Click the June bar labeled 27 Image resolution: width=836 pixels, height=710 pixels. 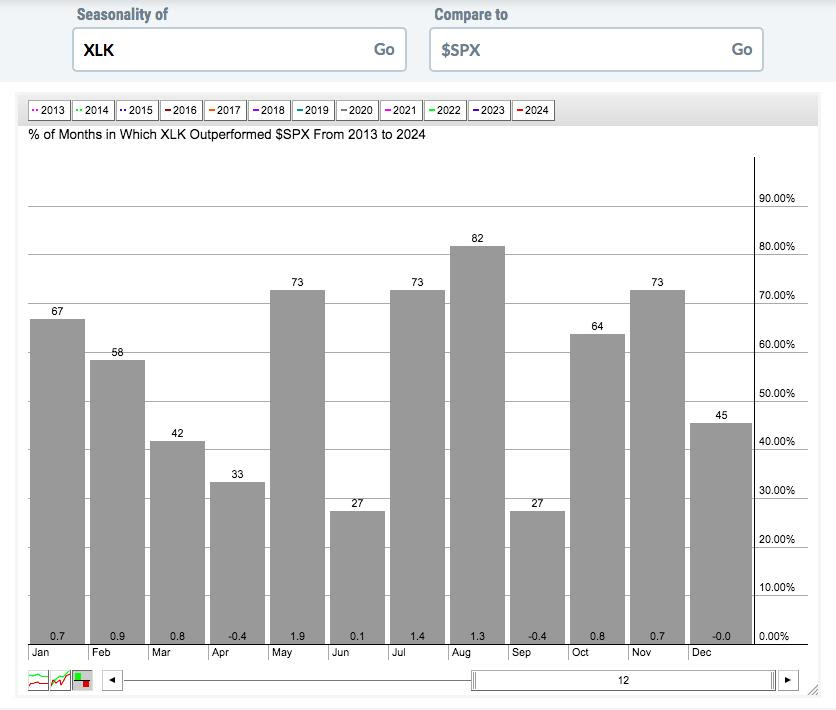click(357, 577)
